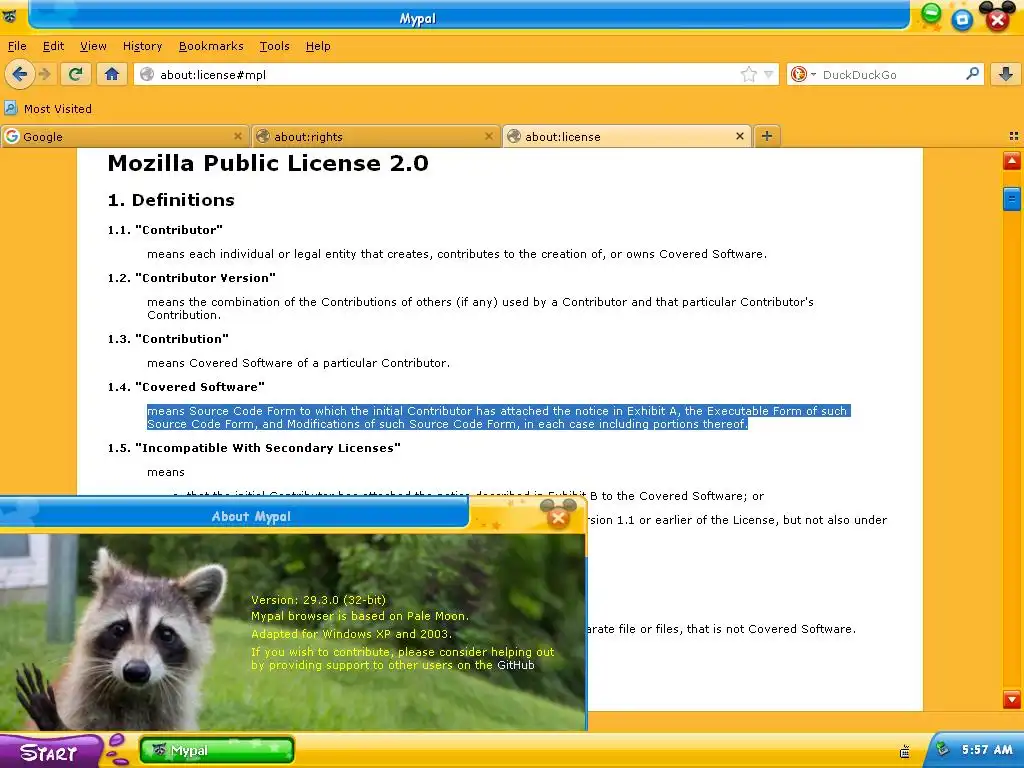
Task: Click the highlighted Covered Software definition text
Action: 498,417
